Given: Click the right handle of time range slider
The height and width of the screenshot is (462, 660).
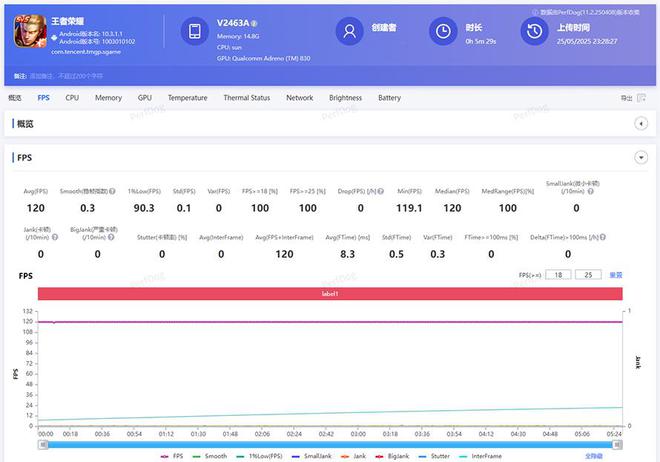Looking at the screenshot, I should coord(617,444).
